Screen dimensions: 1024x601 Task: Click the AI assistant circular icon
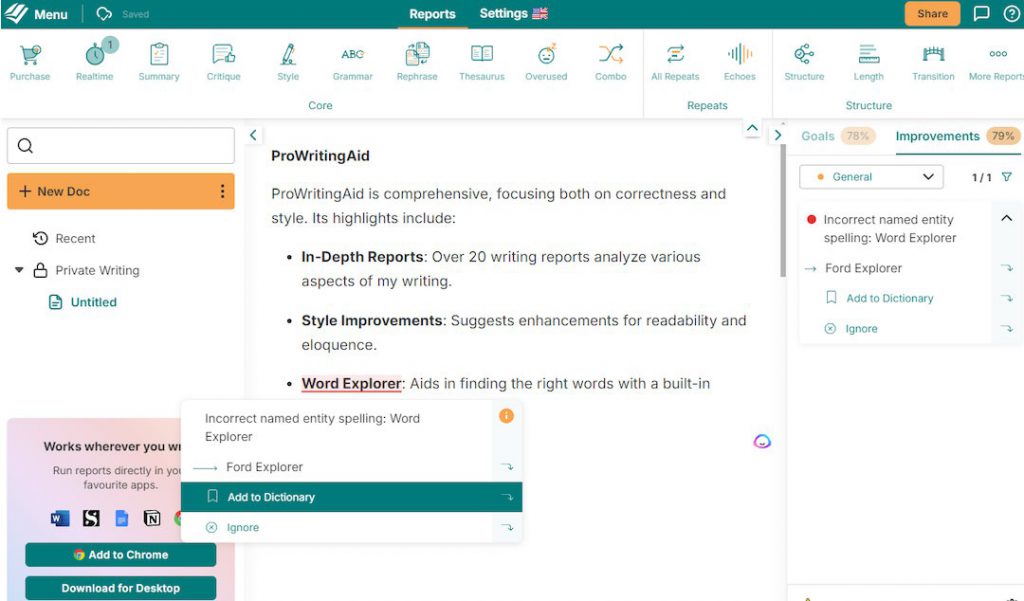coord(761,442)
